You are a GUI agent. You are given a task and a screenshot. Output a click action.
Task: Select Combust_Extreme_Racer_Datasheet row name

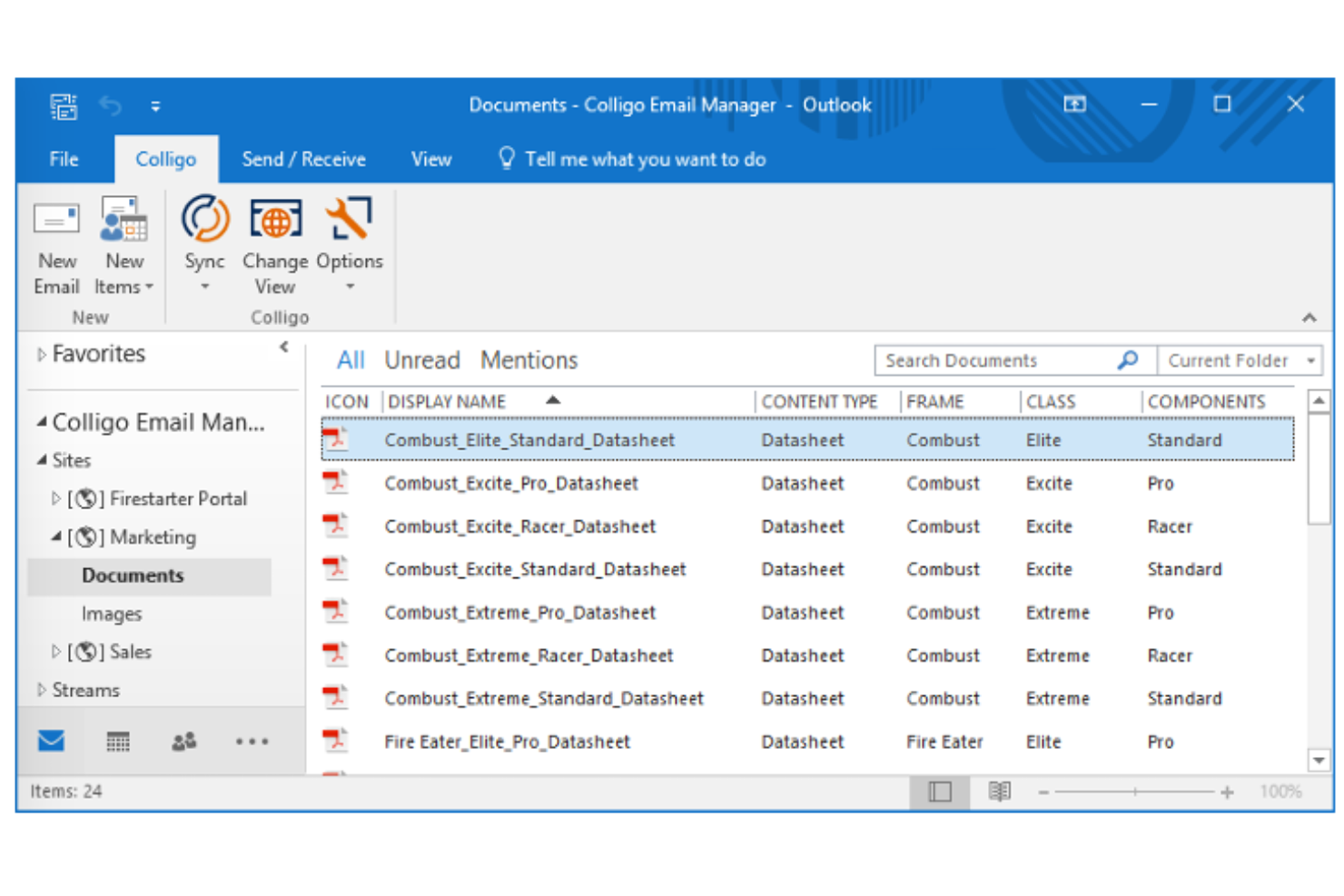[529, 655]
